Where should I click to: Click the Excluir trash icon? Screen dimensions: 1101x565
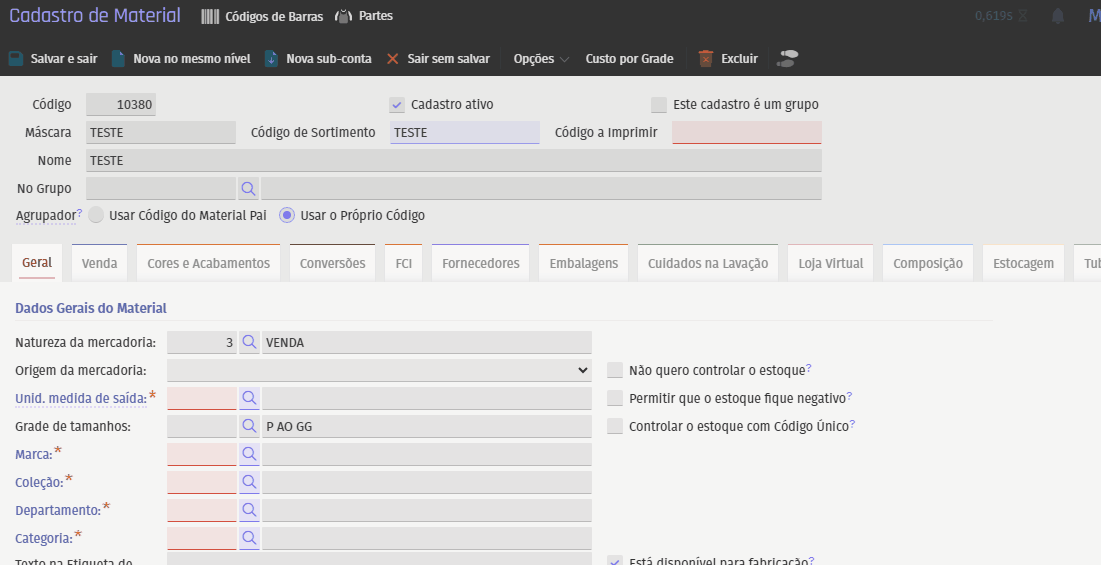[706, 59]
